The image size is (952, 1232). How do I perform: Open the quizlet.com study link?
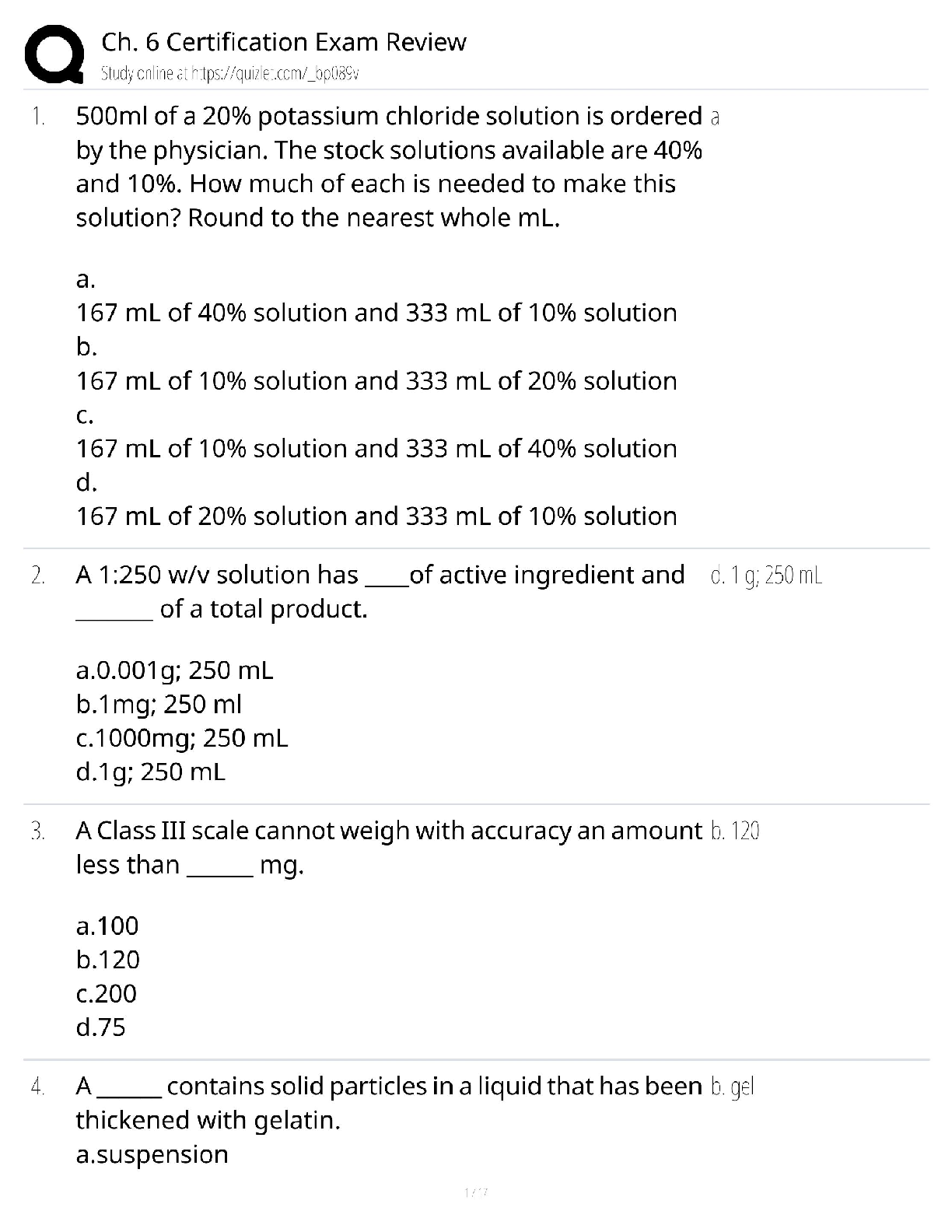click(230, 74)
